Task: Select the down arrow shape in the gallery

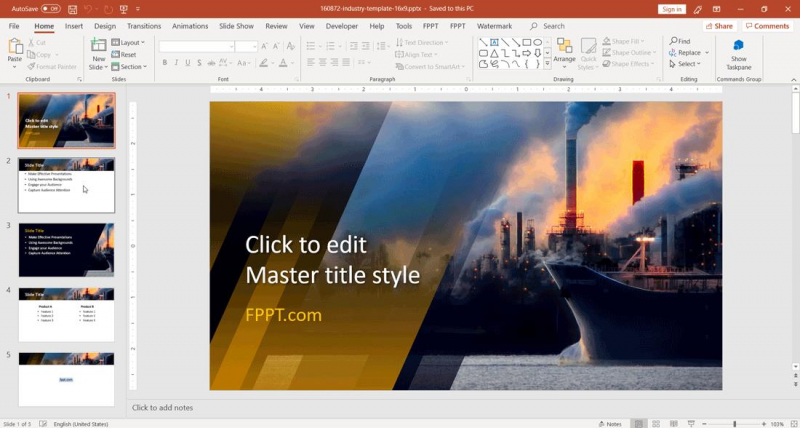Action: 537,53
